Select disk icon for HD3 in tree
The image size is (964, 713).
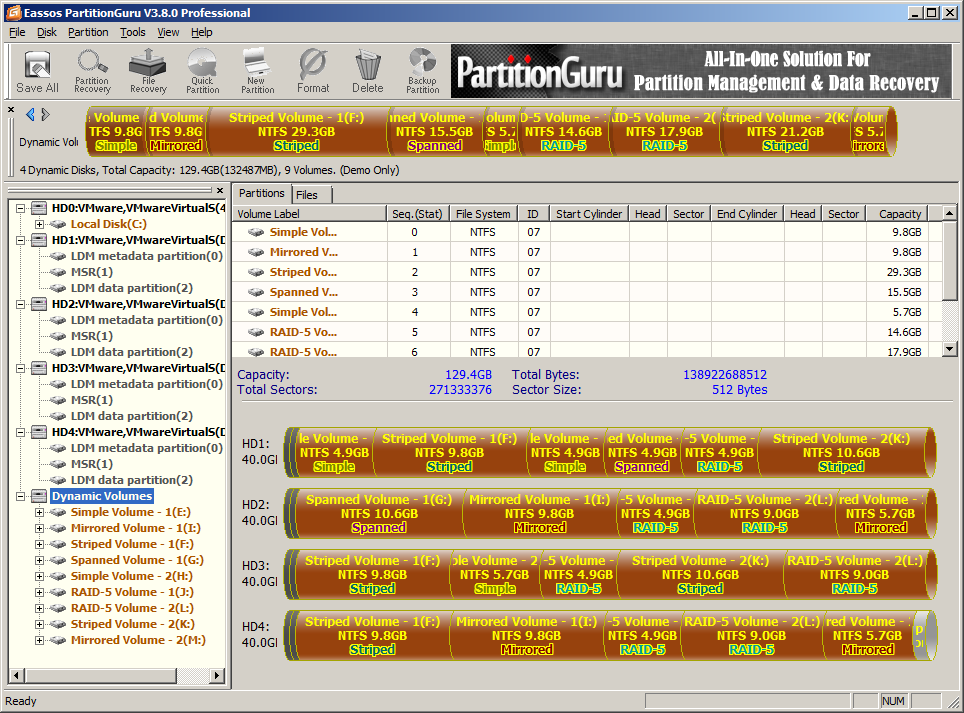pos(39,368)
